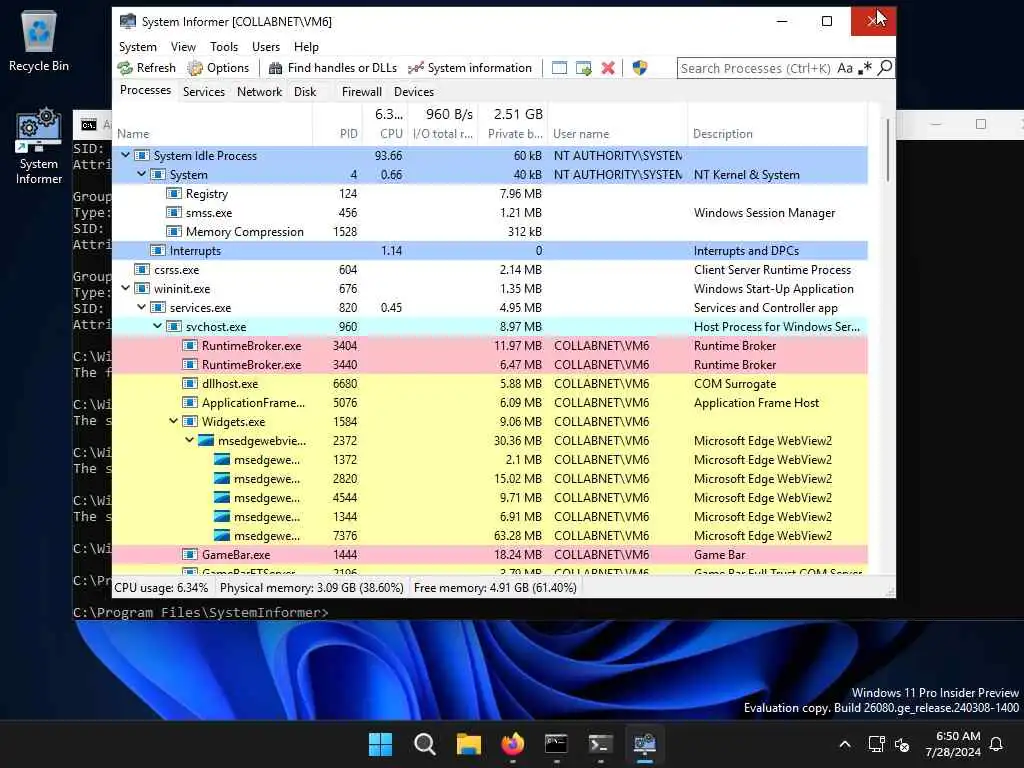Image resolution: width=1024 pixels, height=768 pixels.
Task: Show hidden tray icons chevron
Action: point(844,744)
